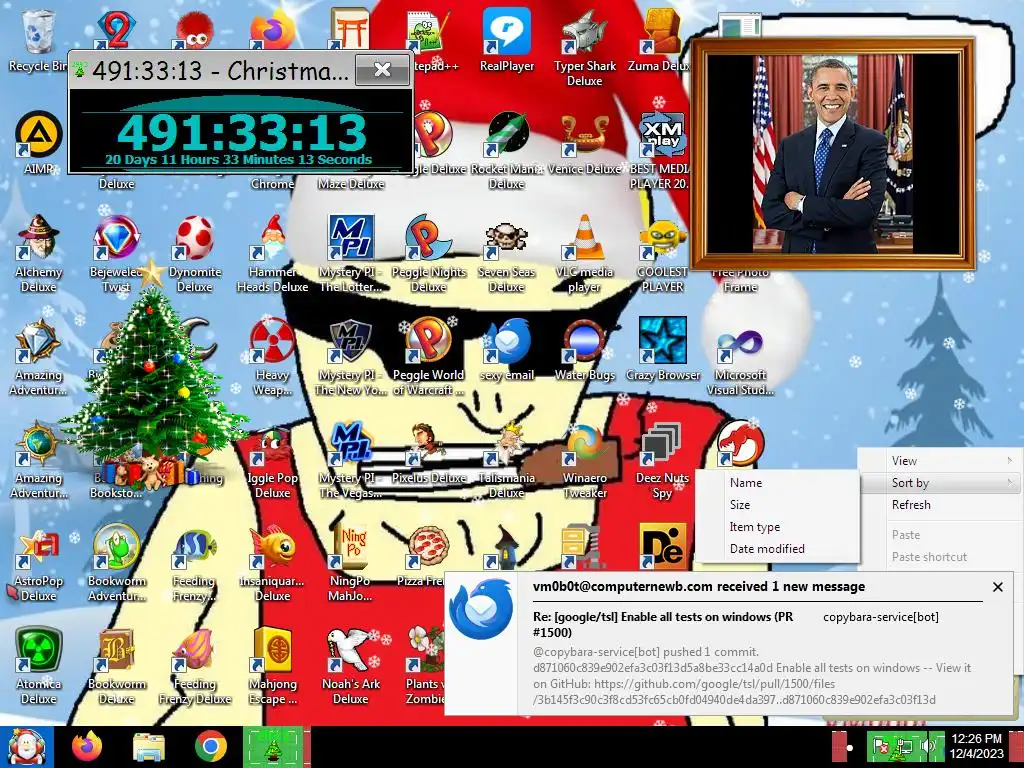Launch Chrome from the taskbar
Image resolution: width=1024 pixels, height=768 pixels.
[210, 747]
